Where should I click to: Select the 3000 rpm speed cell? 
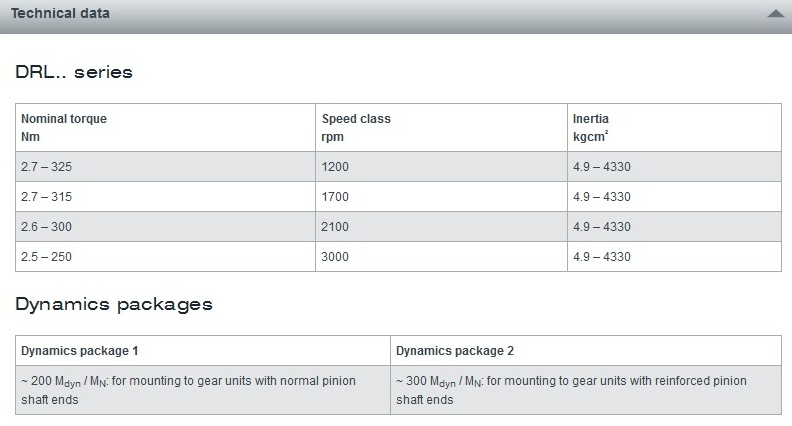441,257
